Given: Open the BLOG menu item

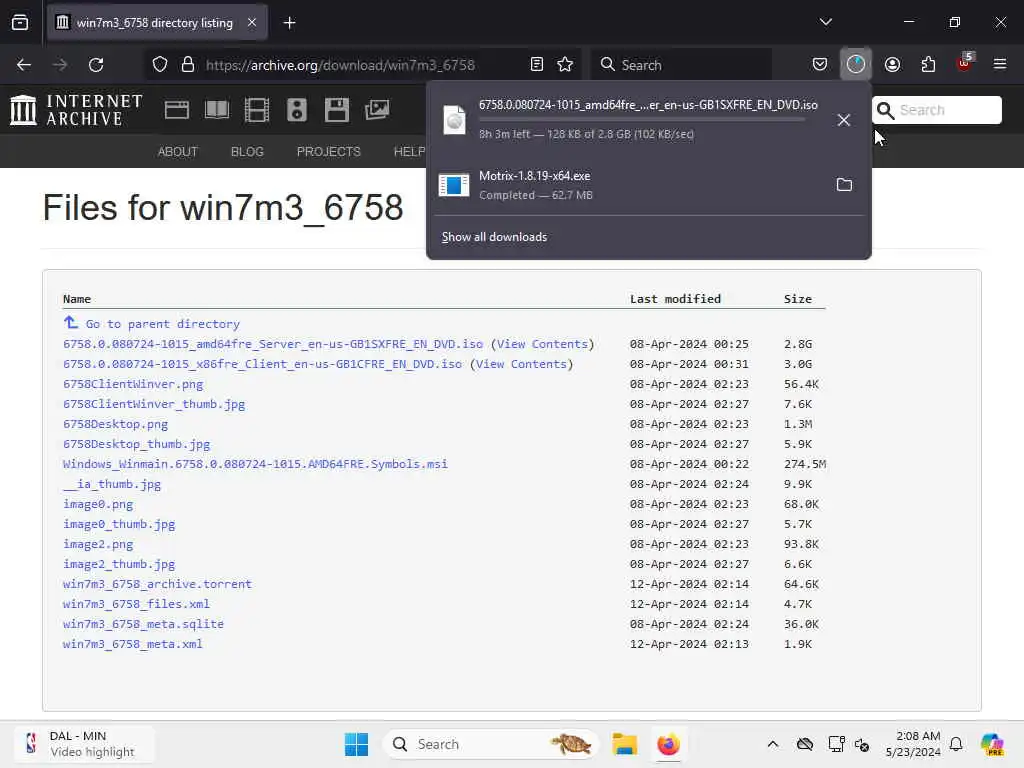Looking at the screenshot, I should click(247, 152).
